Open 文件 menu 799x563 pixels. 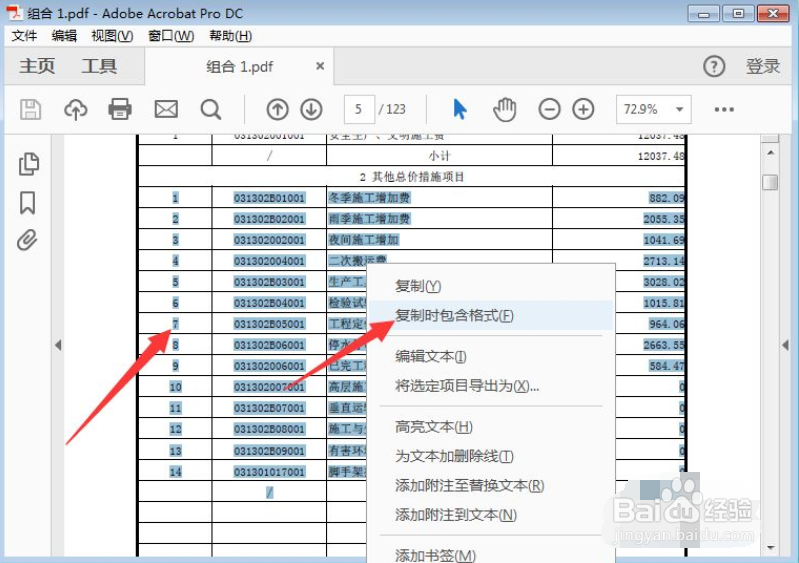click(24, 36)
